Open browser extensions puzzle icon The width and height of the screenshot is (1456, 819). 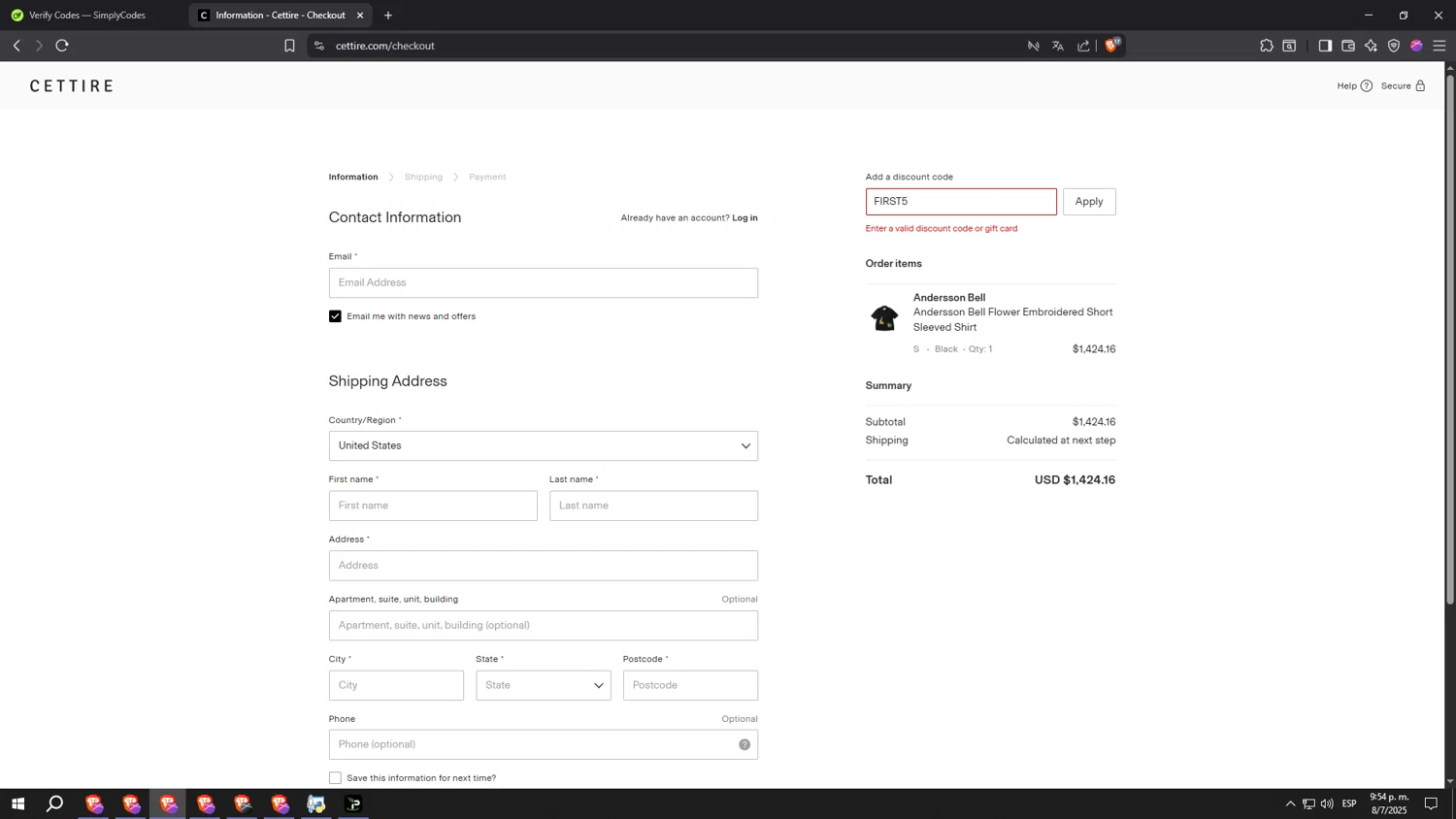pos(1267,46)
